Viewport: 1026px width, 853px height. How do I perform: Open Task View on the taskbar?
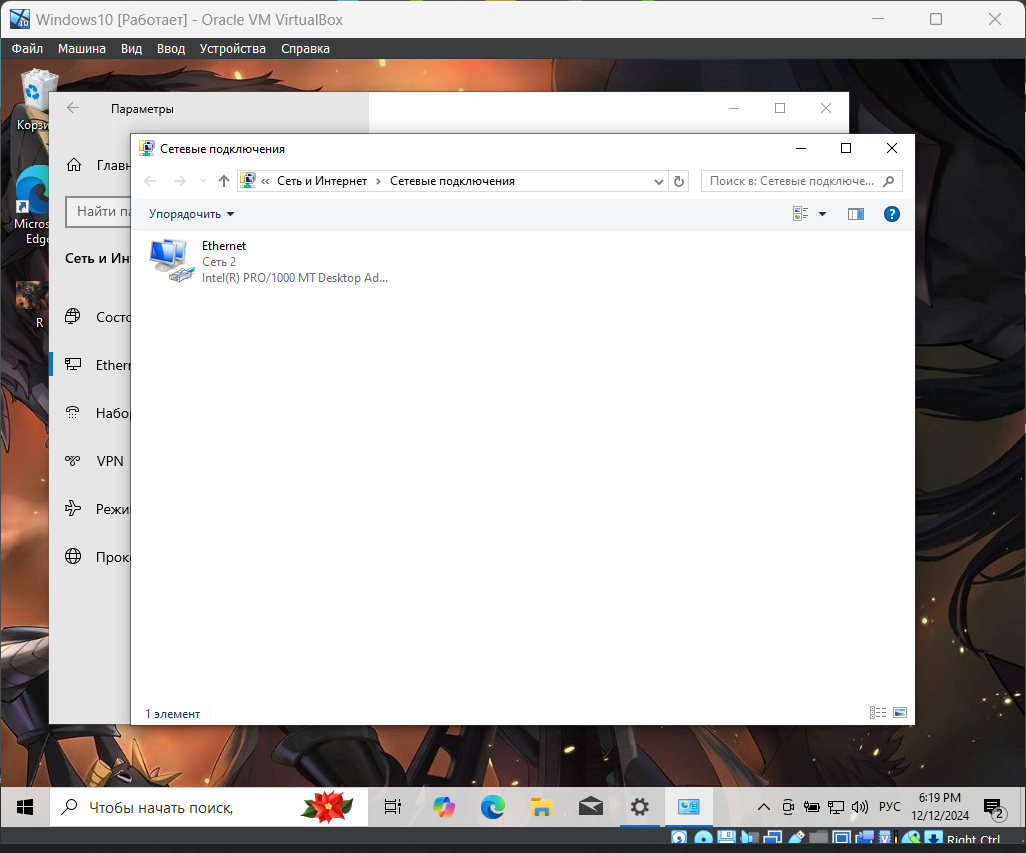(393, 807)
